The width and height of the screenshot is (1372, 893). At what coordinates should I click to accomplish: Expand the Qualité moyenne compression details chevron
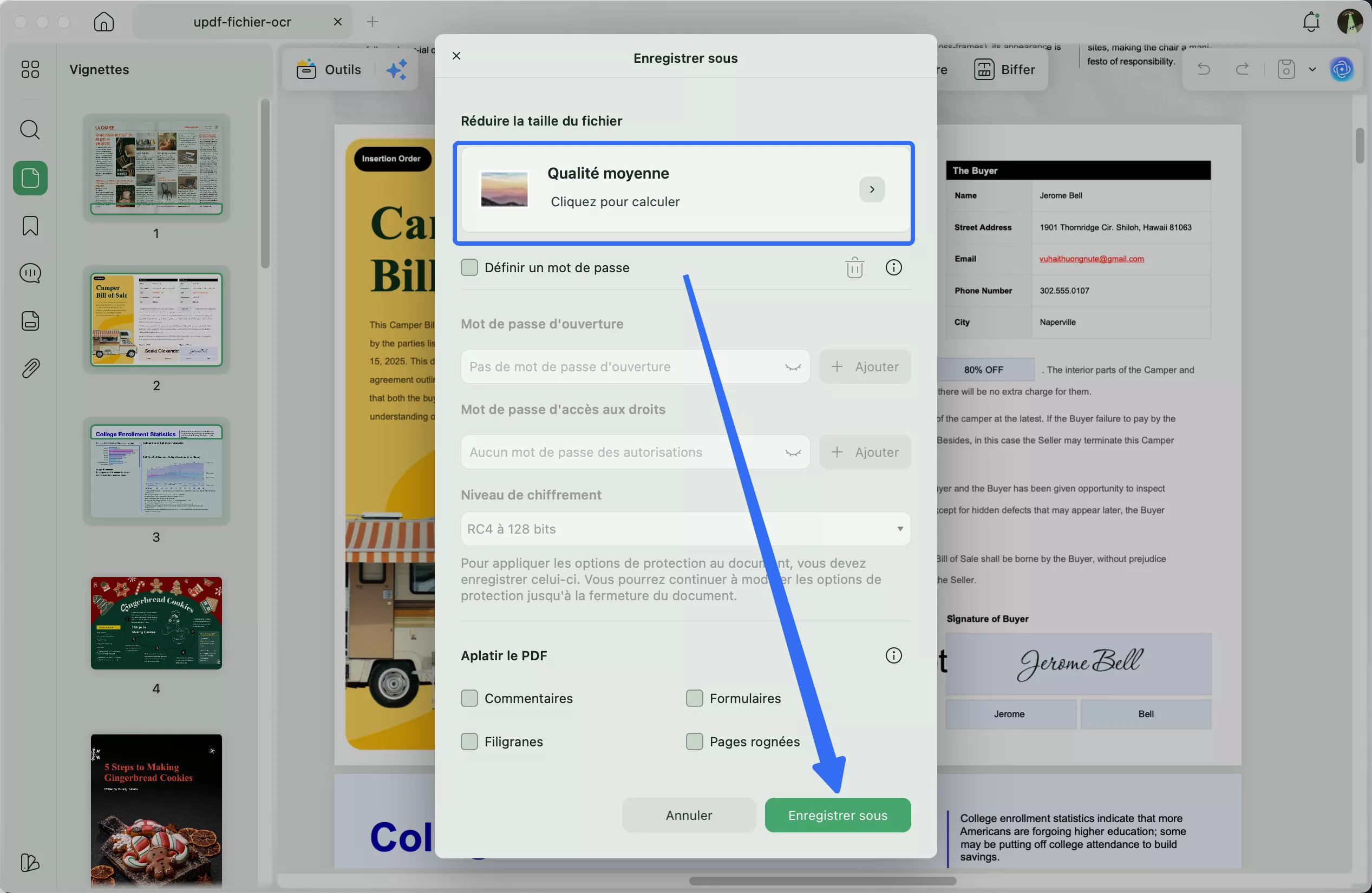click(x=872, y=189)
